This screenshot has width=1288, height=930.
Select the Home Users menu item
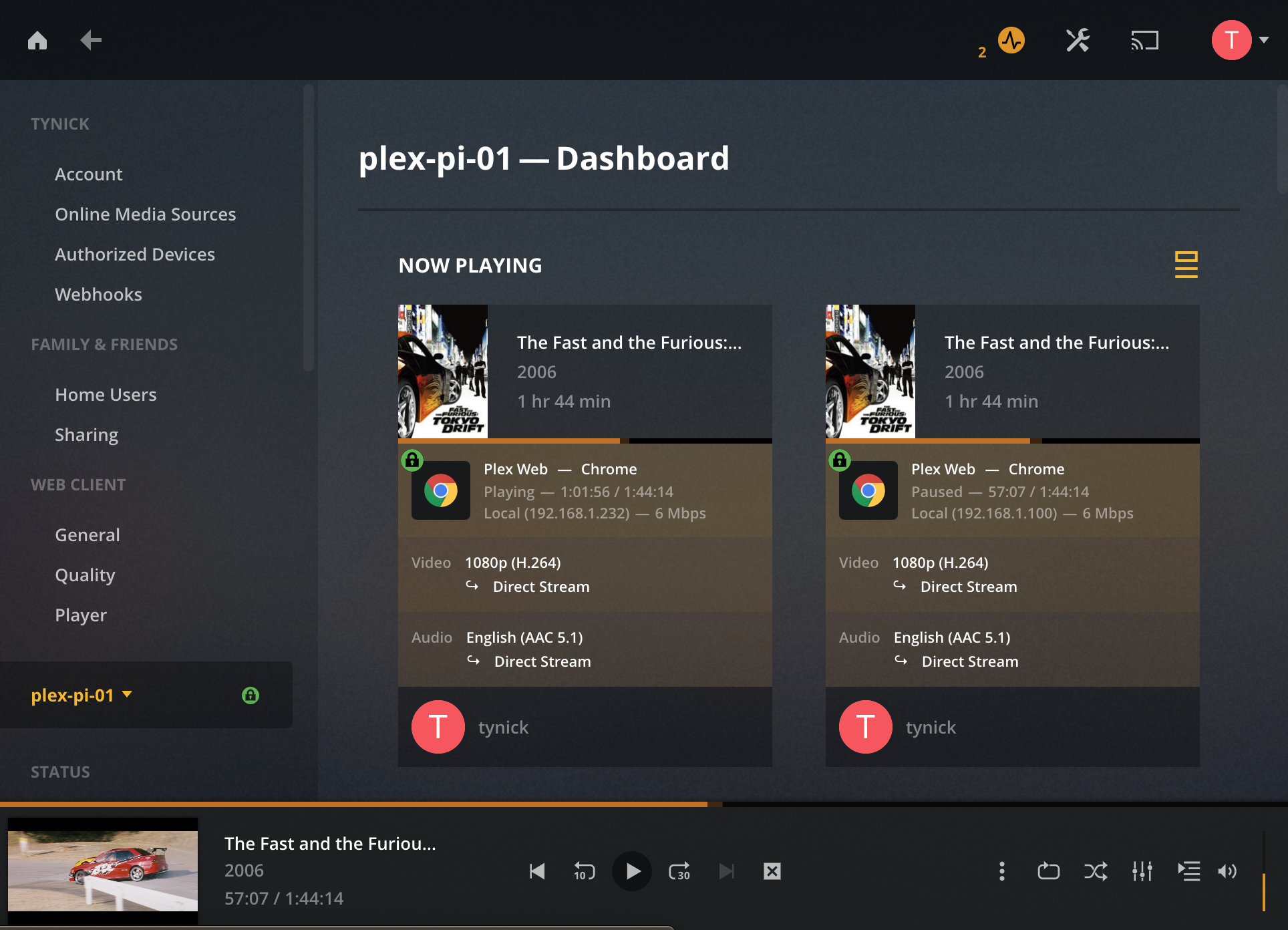[x=106, y=394]
